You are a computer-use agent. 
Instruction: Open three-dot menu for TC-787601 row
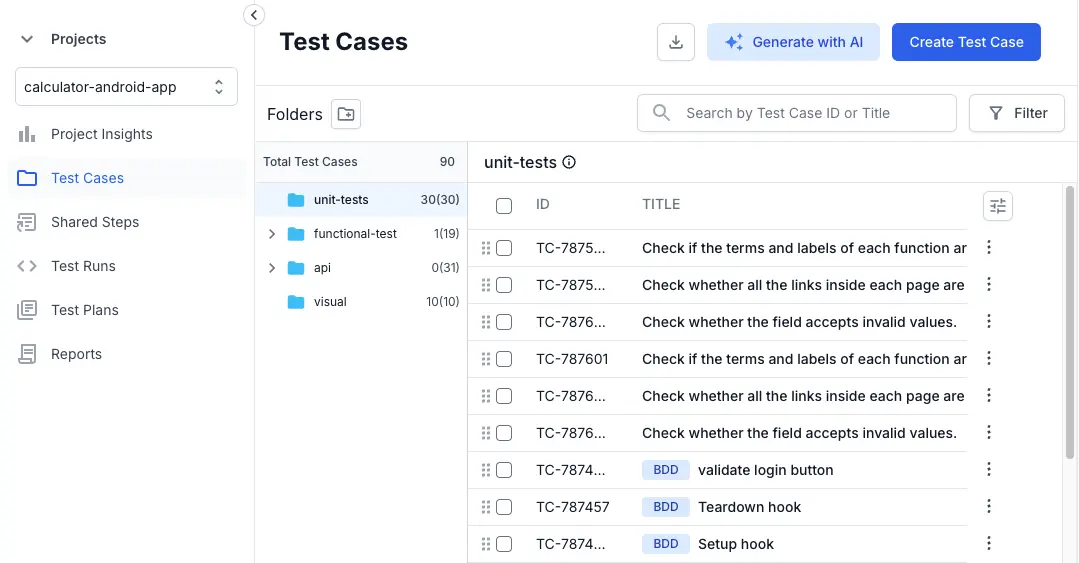tap(989, 359)
